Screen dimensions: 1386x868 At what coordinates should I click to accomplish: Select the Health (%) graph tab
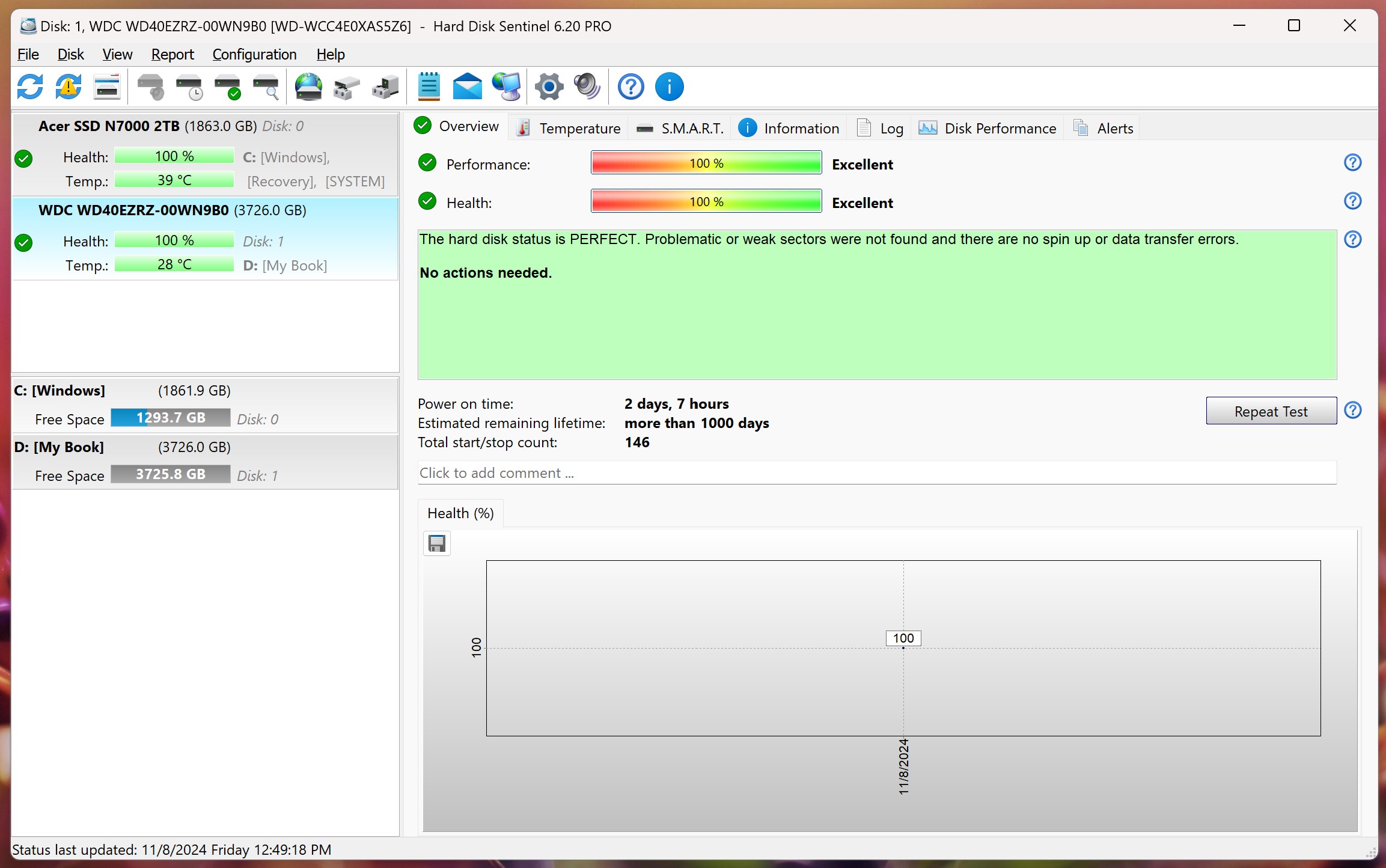click(x=460, y=513)
